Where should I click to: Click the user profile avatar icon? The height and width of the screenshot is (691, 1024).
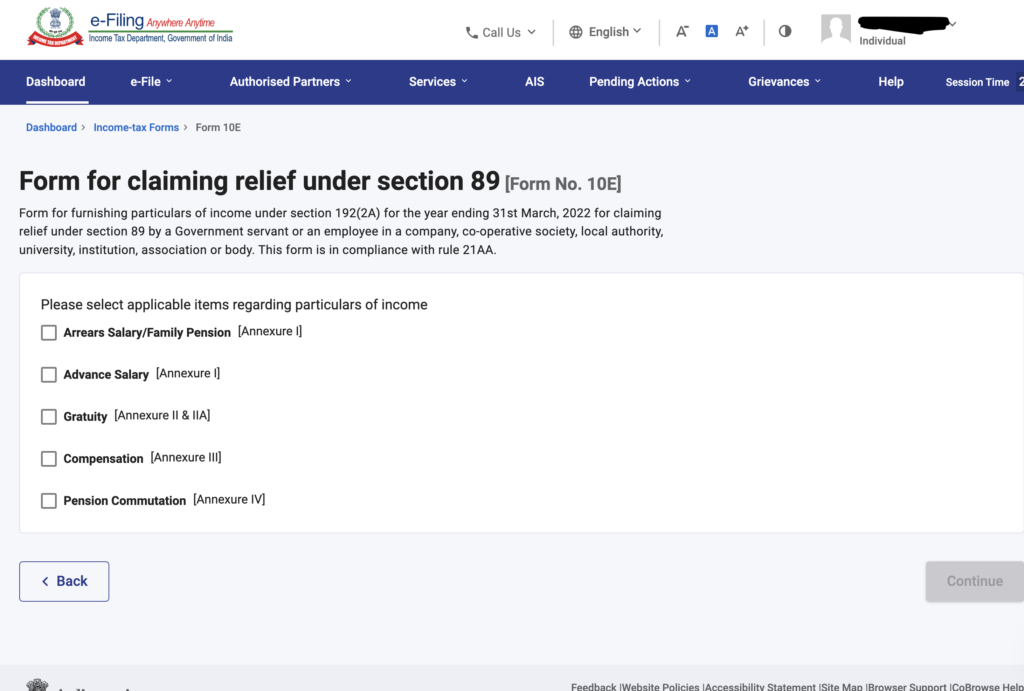tap(836, 30)
